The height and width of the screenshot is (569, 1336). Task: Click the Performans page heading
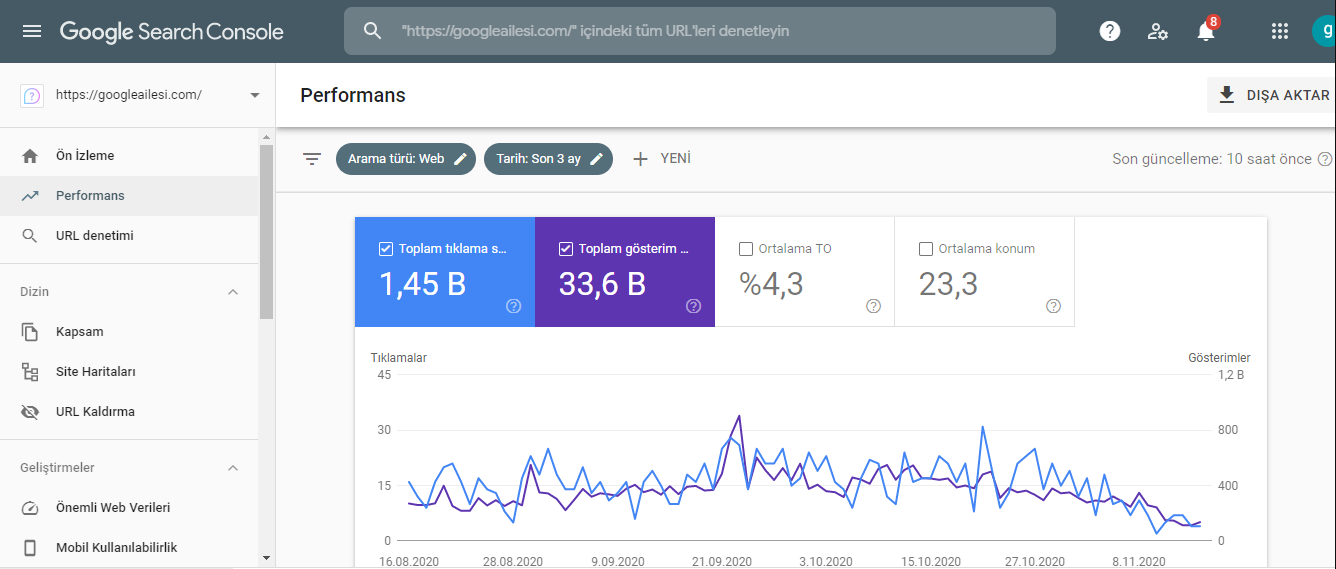353,95
